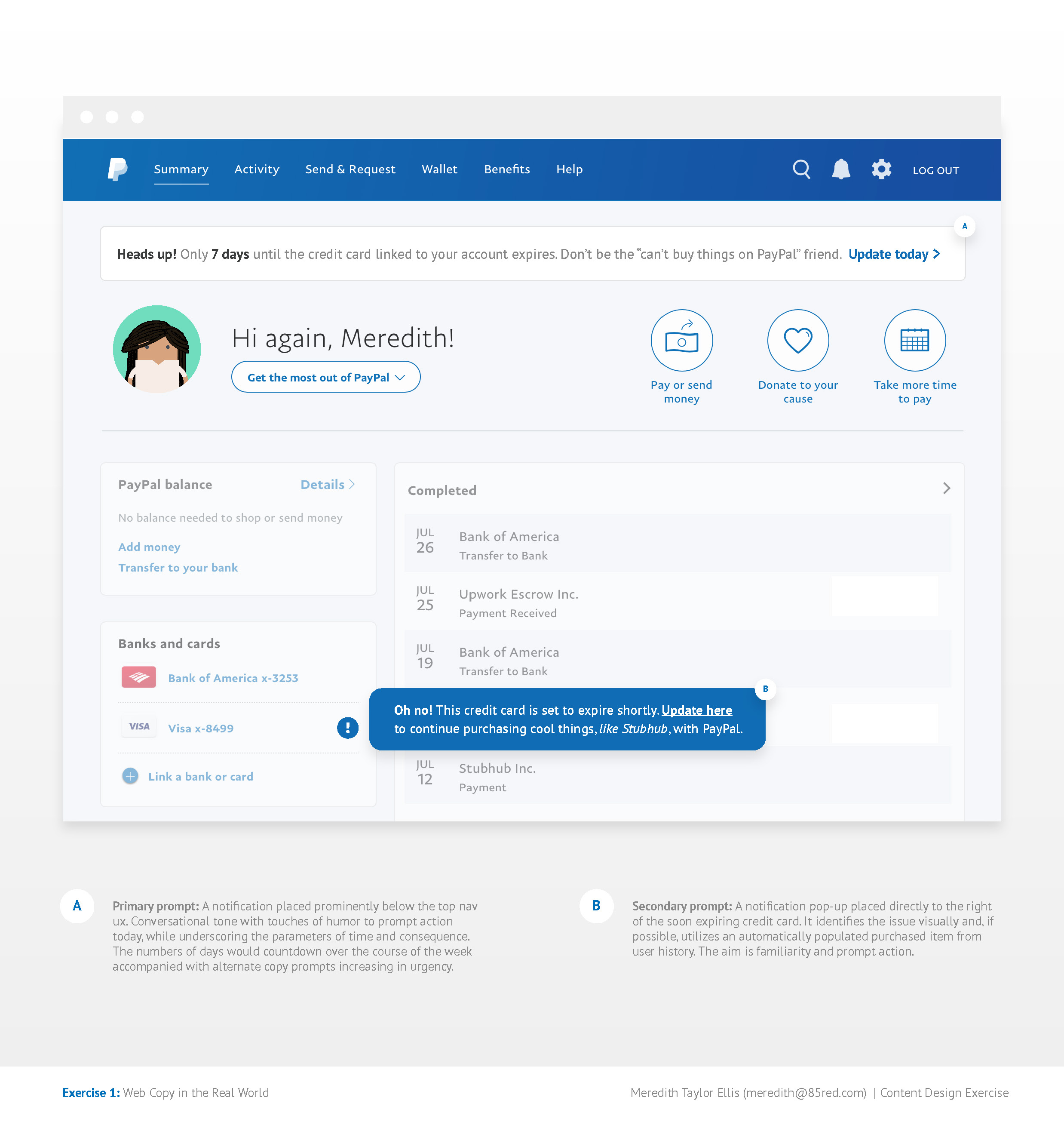Click the Visa card logo icon
Screen dimensions: 1064x1122
[138, 727]
